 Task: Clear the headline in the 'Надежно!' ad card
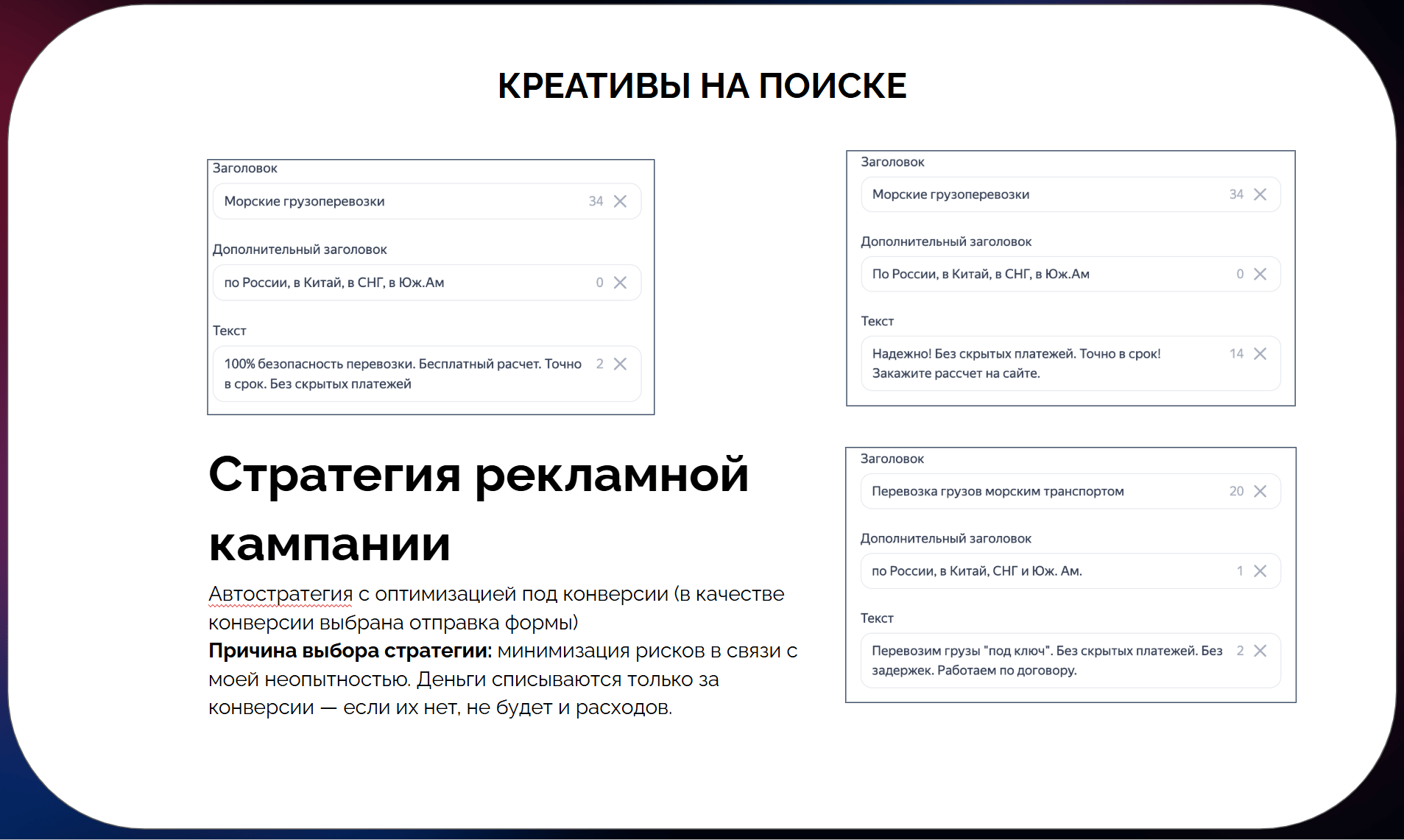pos(1260,194)
